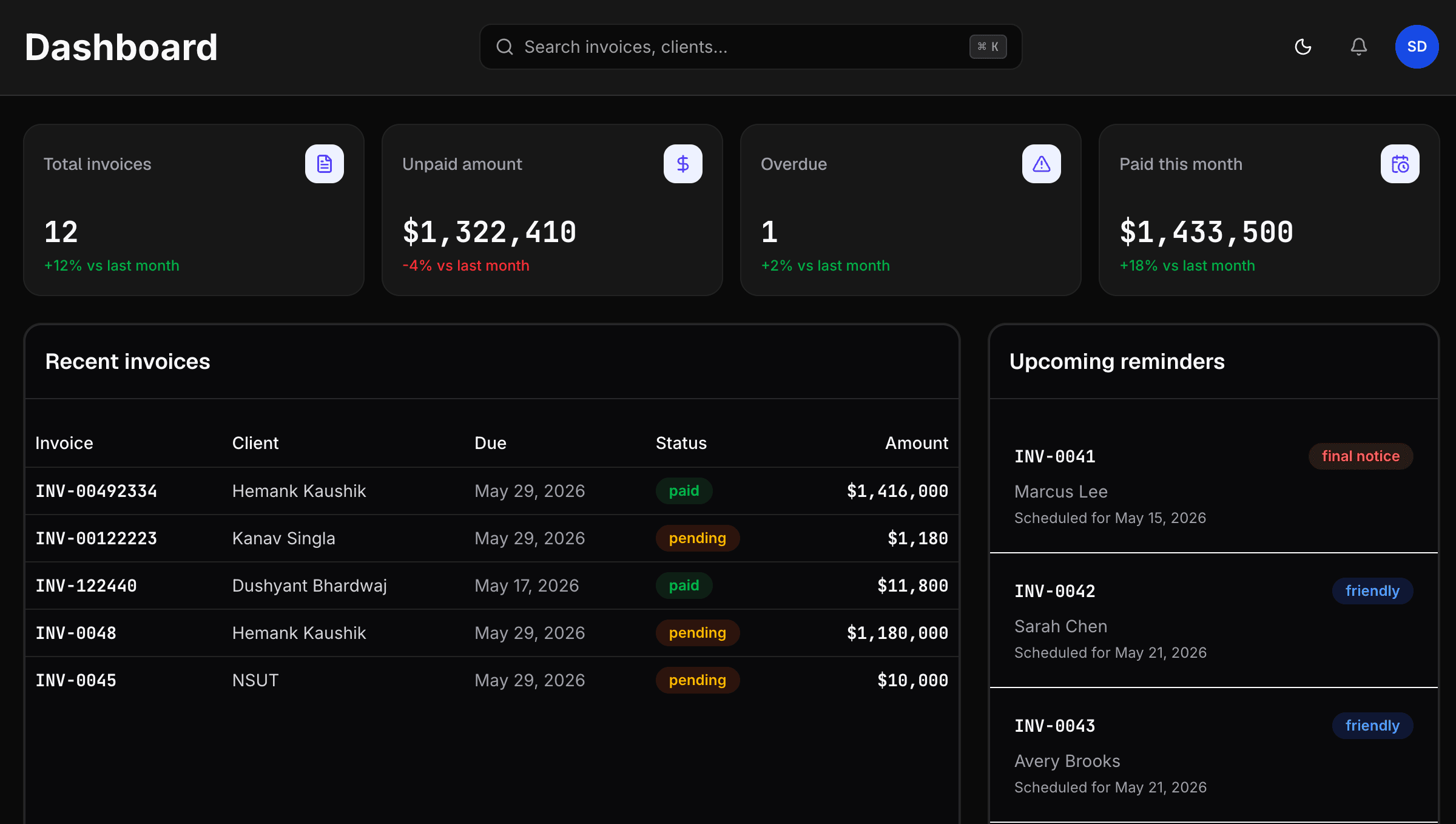
Task: Toggle dark mode with the moon icon
Action: click(1303, 47)
